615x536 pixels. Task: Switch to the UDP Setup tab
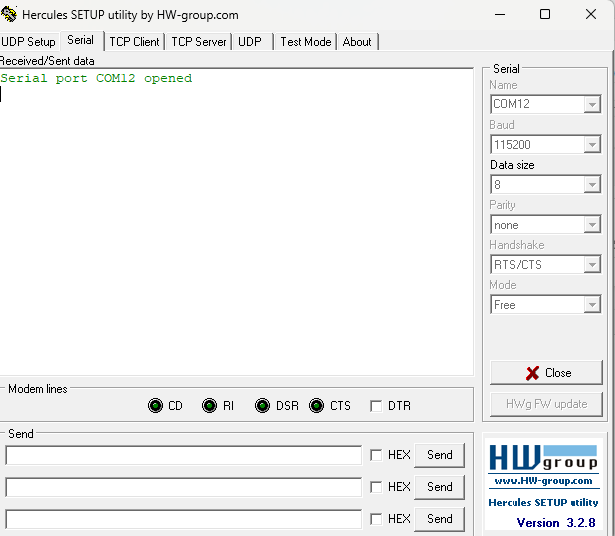point(28,42)
